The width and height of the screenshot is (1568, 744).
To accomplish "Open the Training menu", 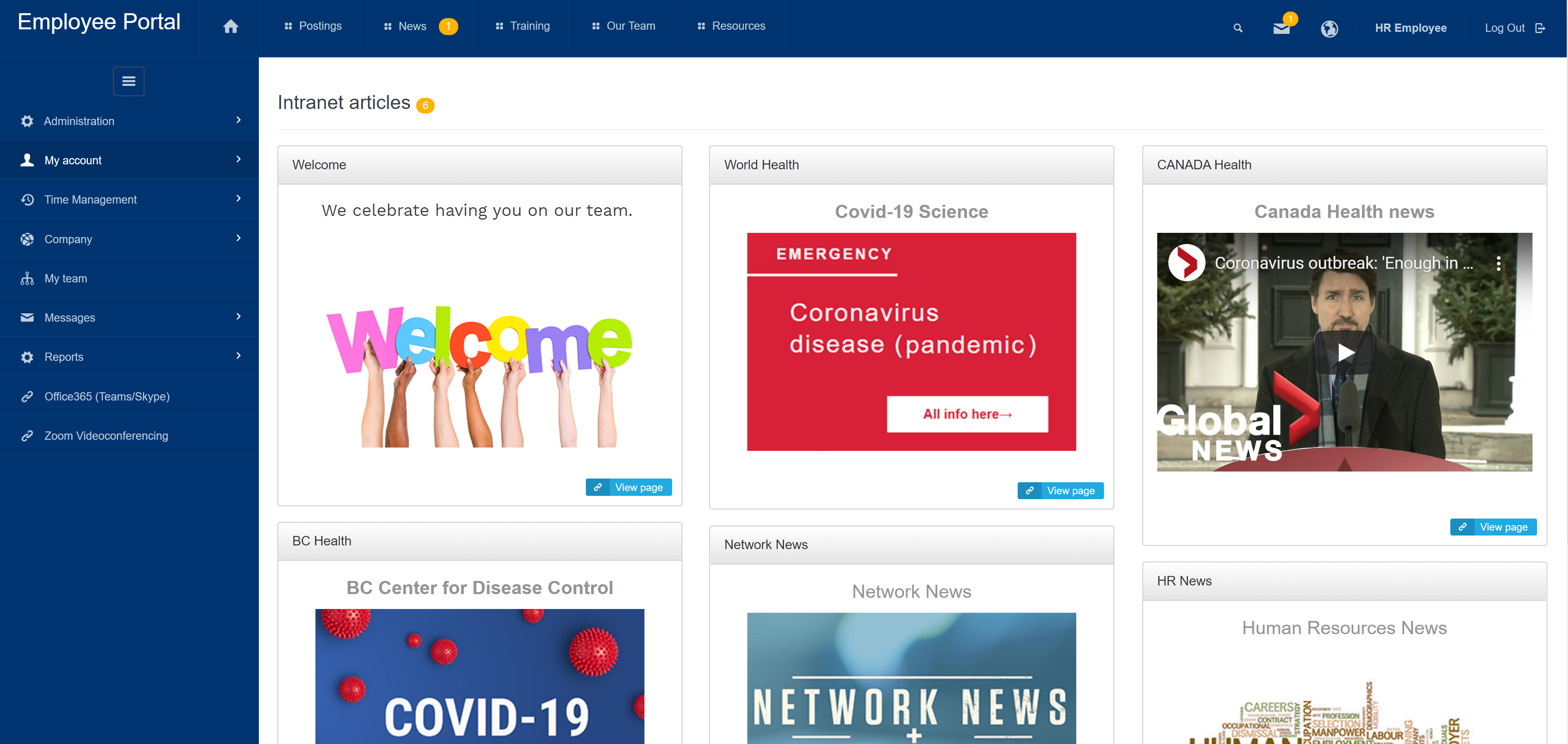I will pyautogui.click(x=523, y=26).
